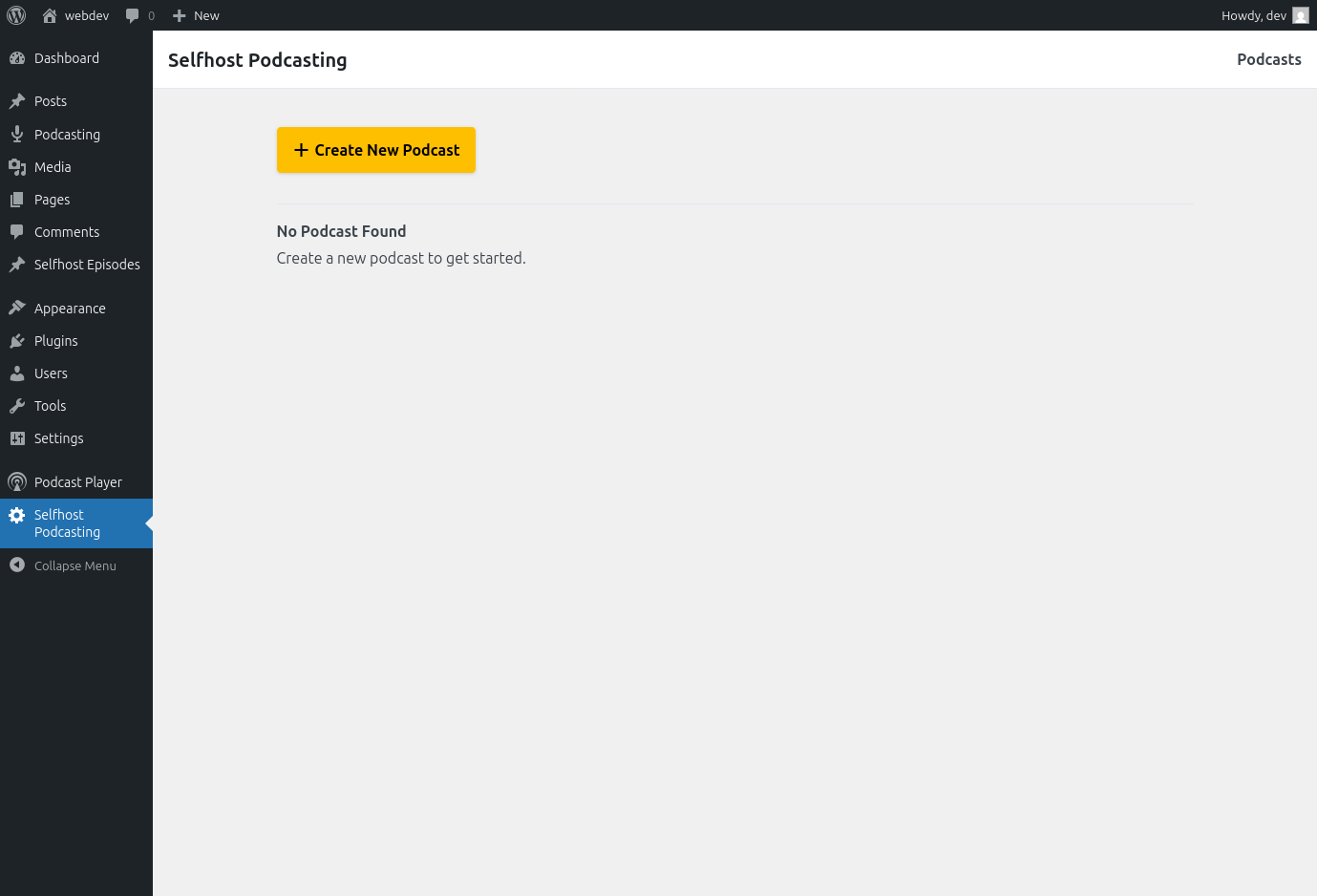Click "Create a new podcast to get started."
This screenshot has width=1317, height=896.
pos(401,258)
